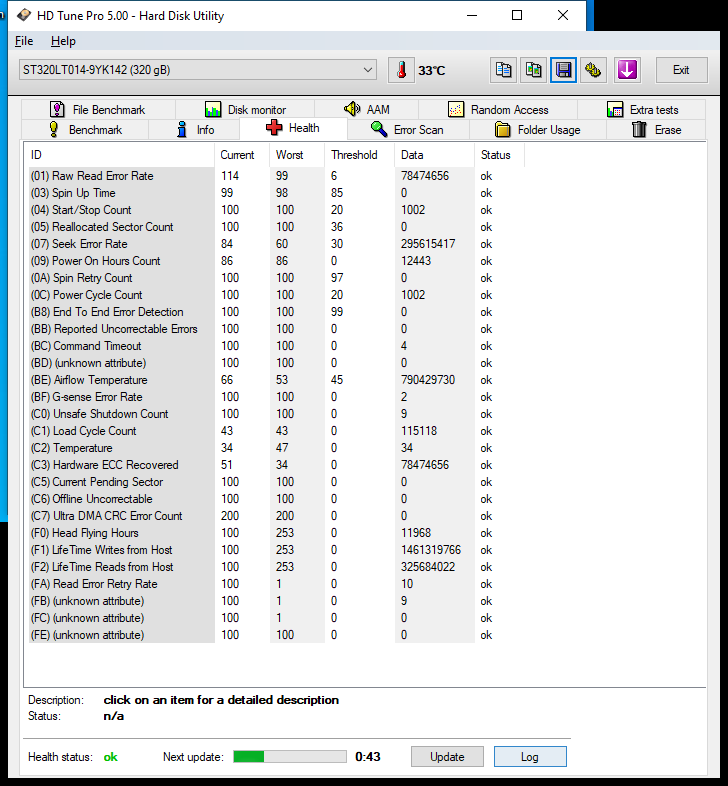
Task: Click the Exit button
Action: [681, 70]
